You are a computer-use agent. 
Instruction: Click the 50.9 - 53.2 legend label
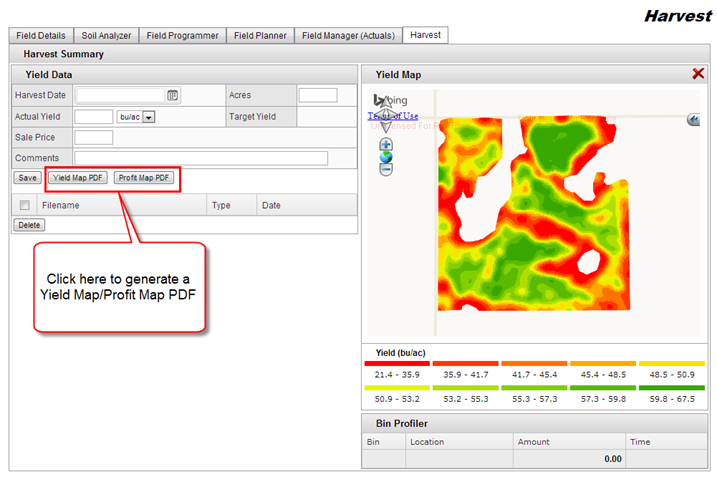(397, 399)
